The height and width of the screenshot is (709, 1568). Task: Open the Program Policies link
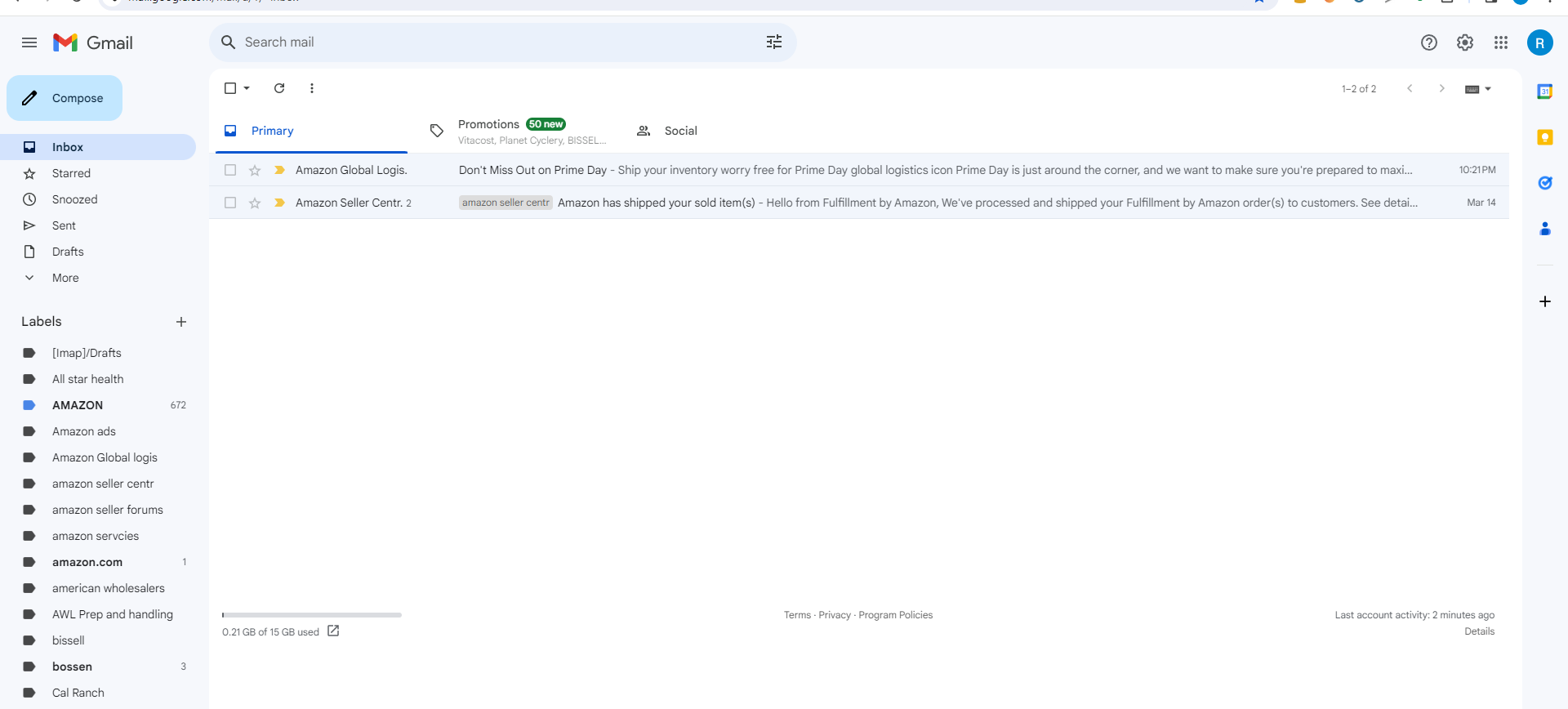point(895,615)
